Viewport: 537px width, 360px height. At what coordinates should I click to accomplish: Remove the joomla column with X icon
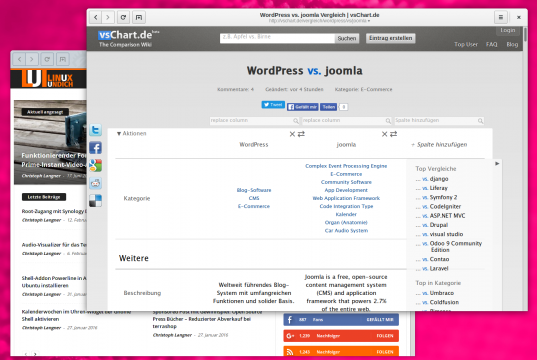tap(385, 134)
